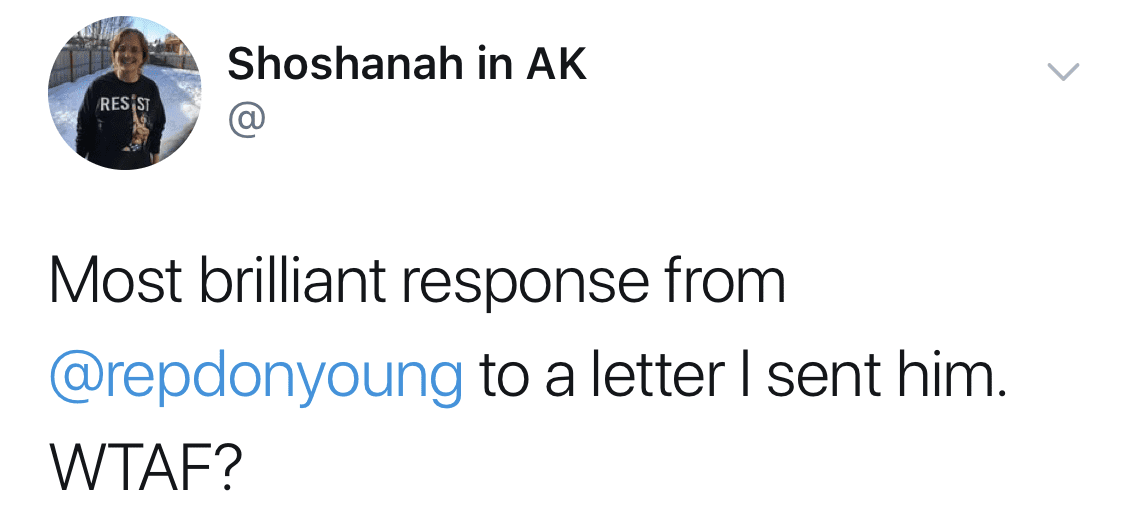The width and height of the screenshot is (1125, 527).
Task: Open the @repdonyoung mention link
Action: [x=256, y=376]
